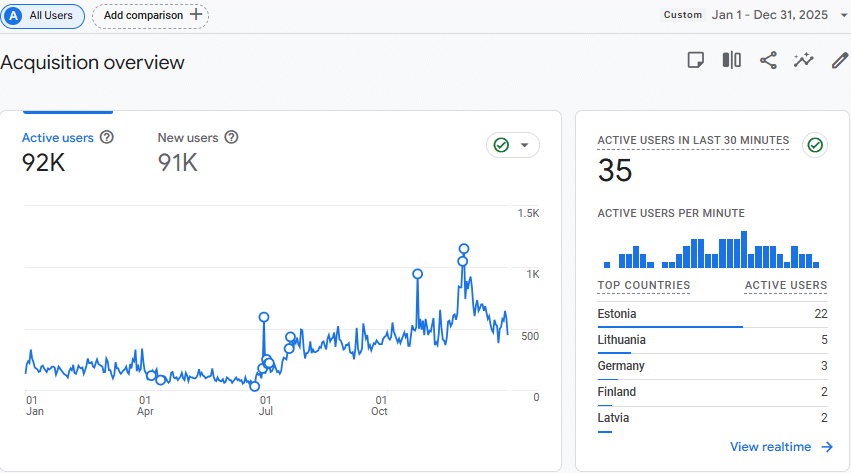Click the tallest bar in per-minute chart
This screenshot has width=851, height=473.
coord(744,250)
